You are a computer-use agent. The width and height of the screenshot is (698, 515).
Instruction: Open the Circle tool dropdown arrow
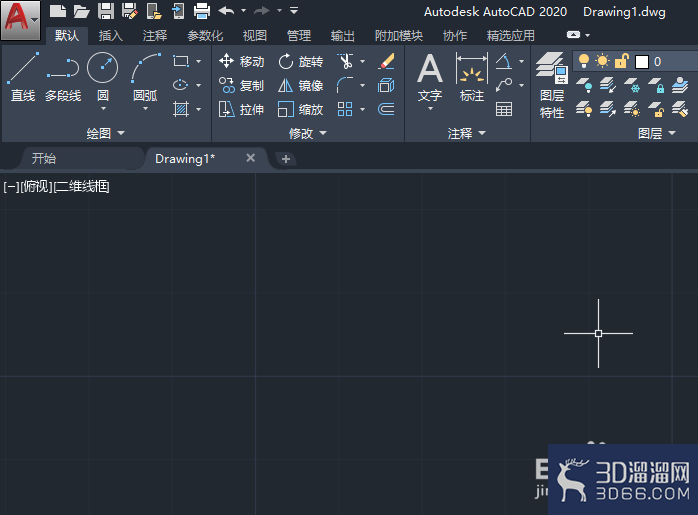pyautogui.click(x=103, y=109)
